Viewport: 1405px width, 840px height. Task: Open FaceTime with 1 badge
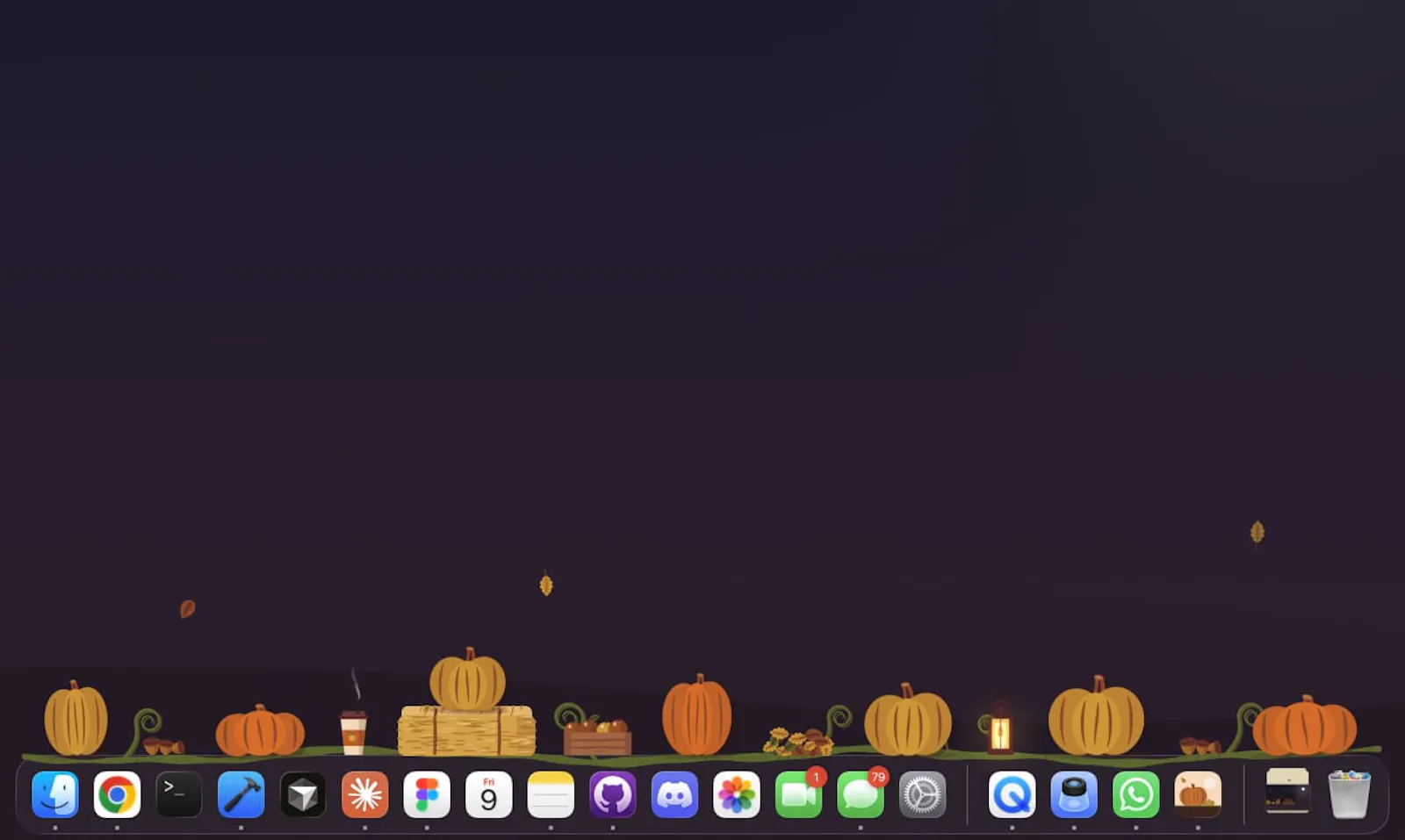pyautogui.click(x=798, y=794)
